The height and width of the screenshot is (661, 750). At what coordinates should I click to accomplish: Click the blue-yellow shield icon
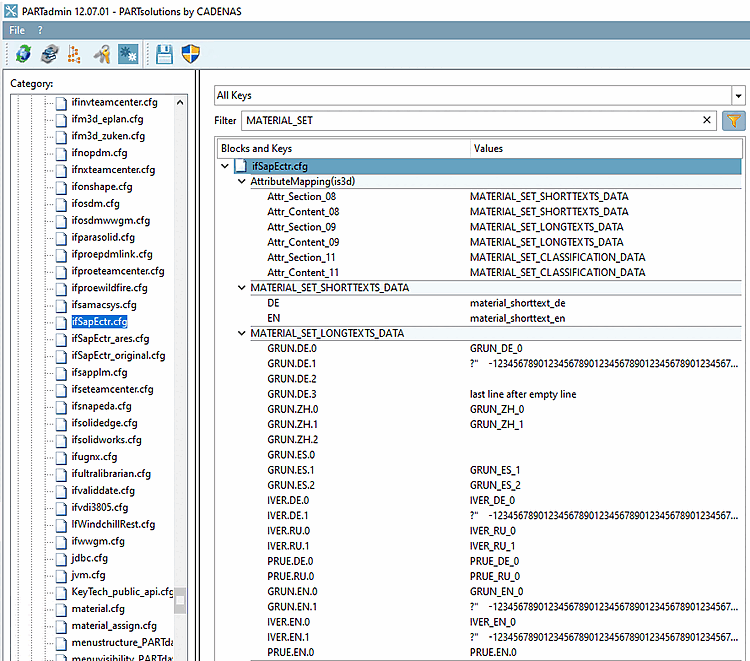click(x=190, y=55)
